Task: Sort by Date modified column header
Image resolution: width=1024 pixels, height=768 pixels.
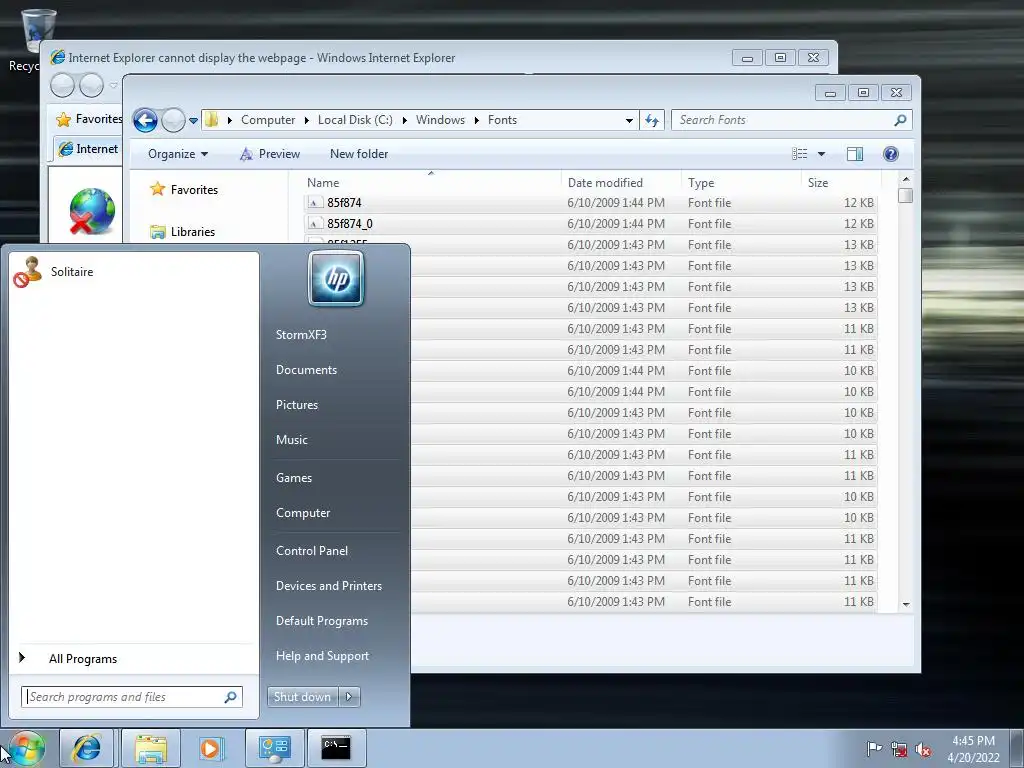Action: coord(620,183)
